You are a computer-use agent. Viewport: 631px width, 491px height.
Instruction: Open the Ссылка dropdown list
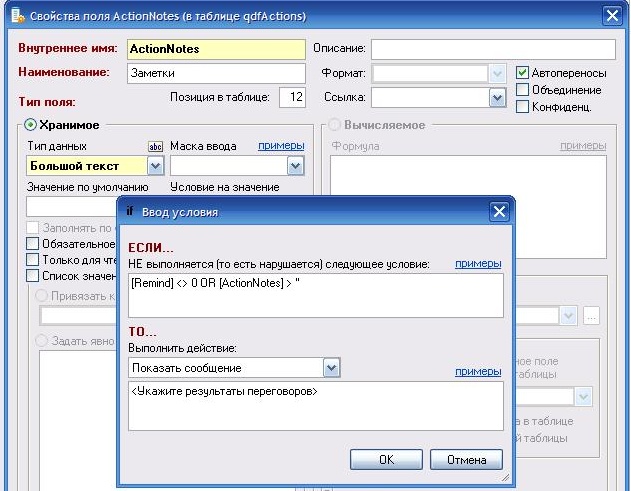(x=496, y=98)
